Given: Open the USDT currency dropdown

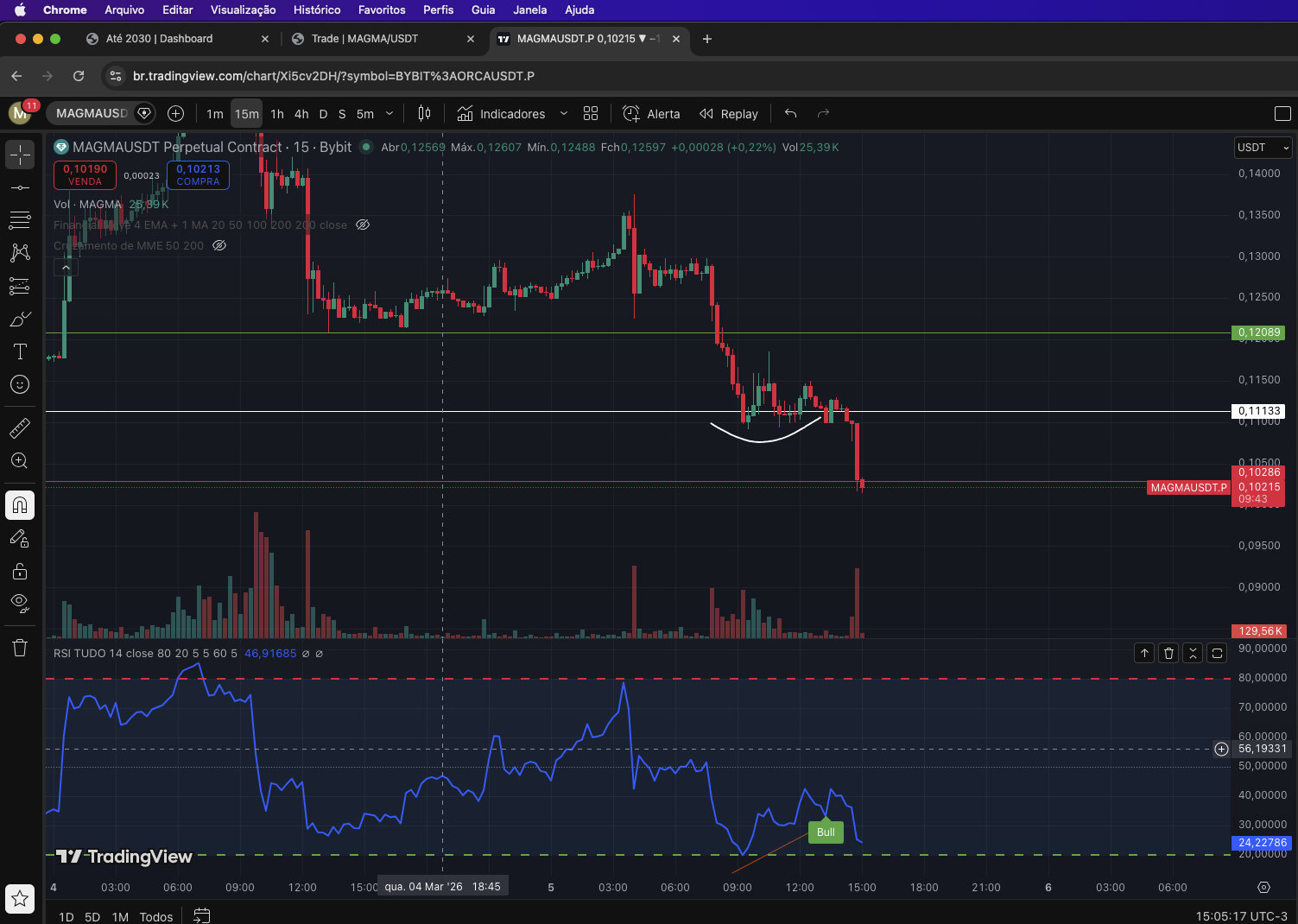Looking at the screenshot, I should [1263, 148].
